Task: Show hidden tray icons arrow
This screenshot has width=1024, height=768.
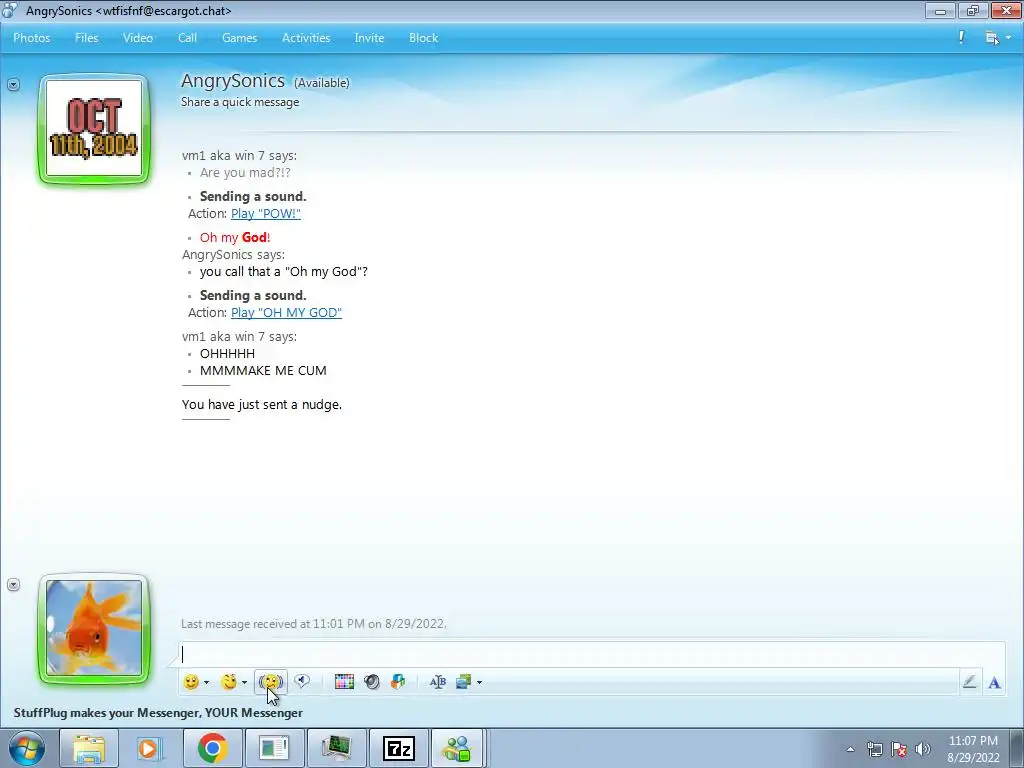Action: (x=850, y=749)
